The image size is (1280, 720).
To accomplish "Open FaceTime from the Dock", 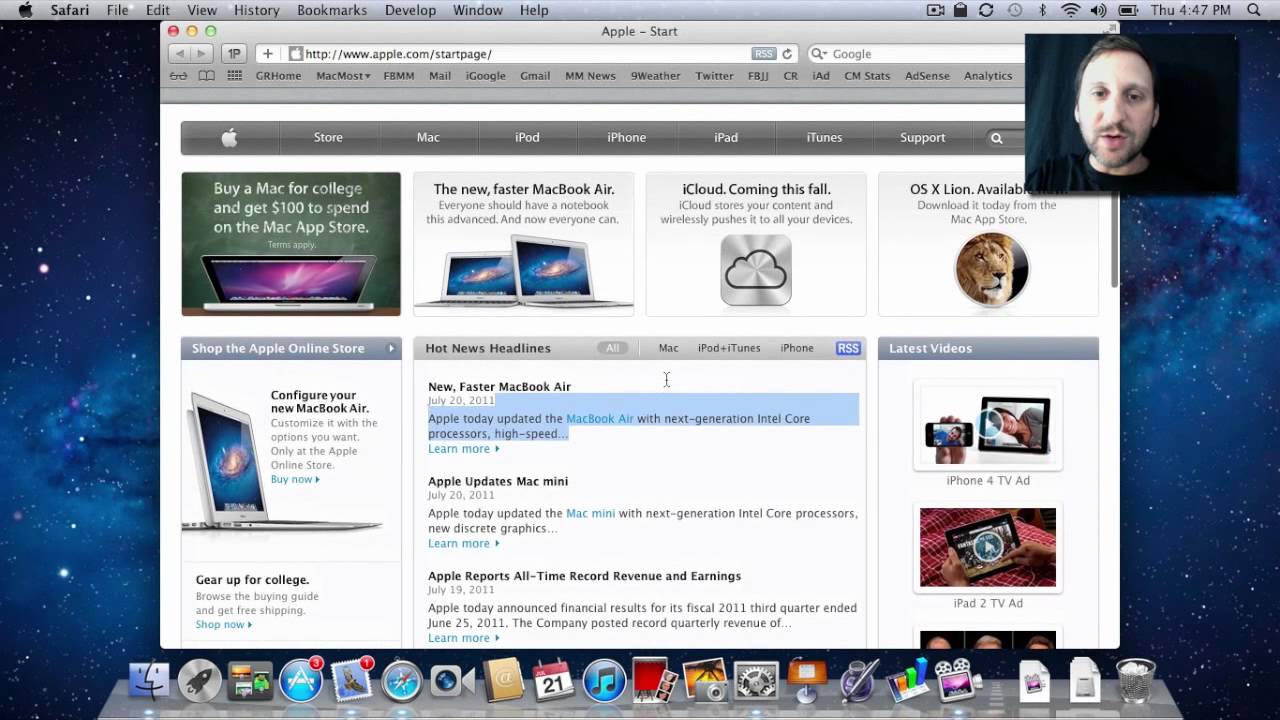I will 453,681.
